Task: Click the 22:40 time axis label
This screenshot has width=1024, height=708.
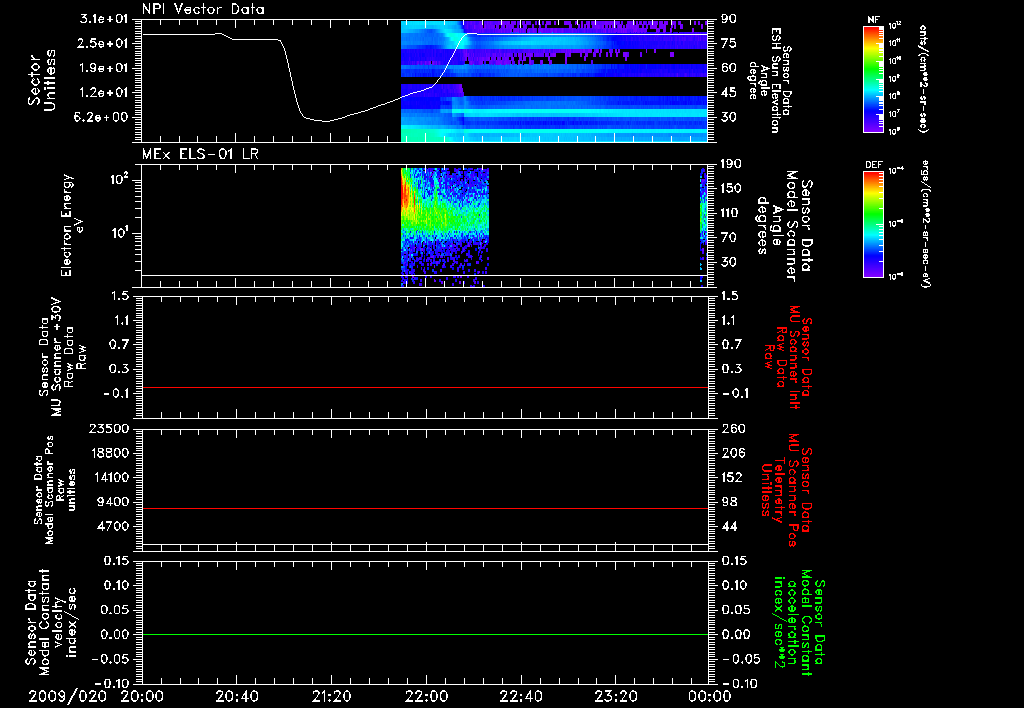Action: [x=520, y=696]
